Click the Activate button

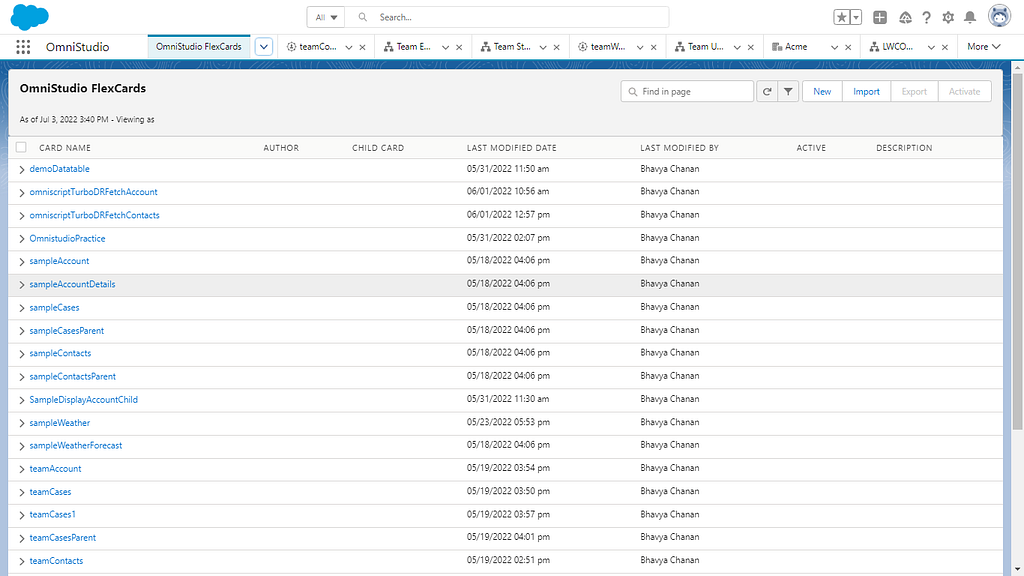[964, 91]
